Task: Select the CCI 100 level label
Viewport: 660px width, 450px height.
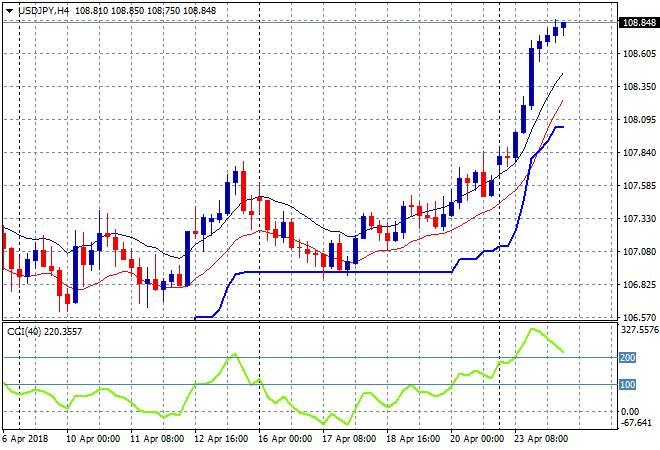Action: 627,384
